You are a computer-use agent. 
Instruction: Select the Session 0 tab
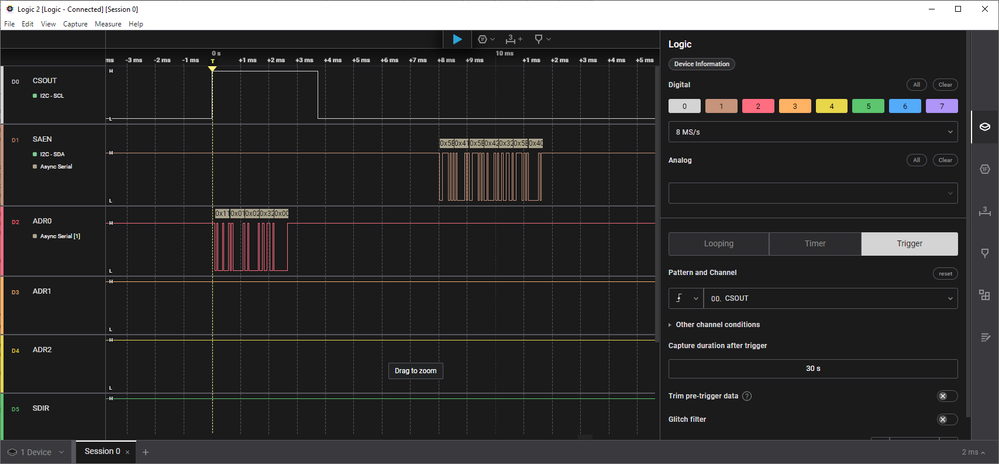click(x=102, y=451)
